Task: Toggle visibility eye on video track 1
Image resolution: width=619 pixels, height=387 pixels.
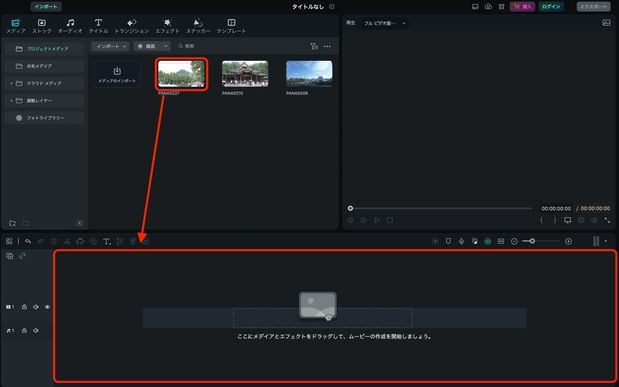Action: (x=47, y=307)
